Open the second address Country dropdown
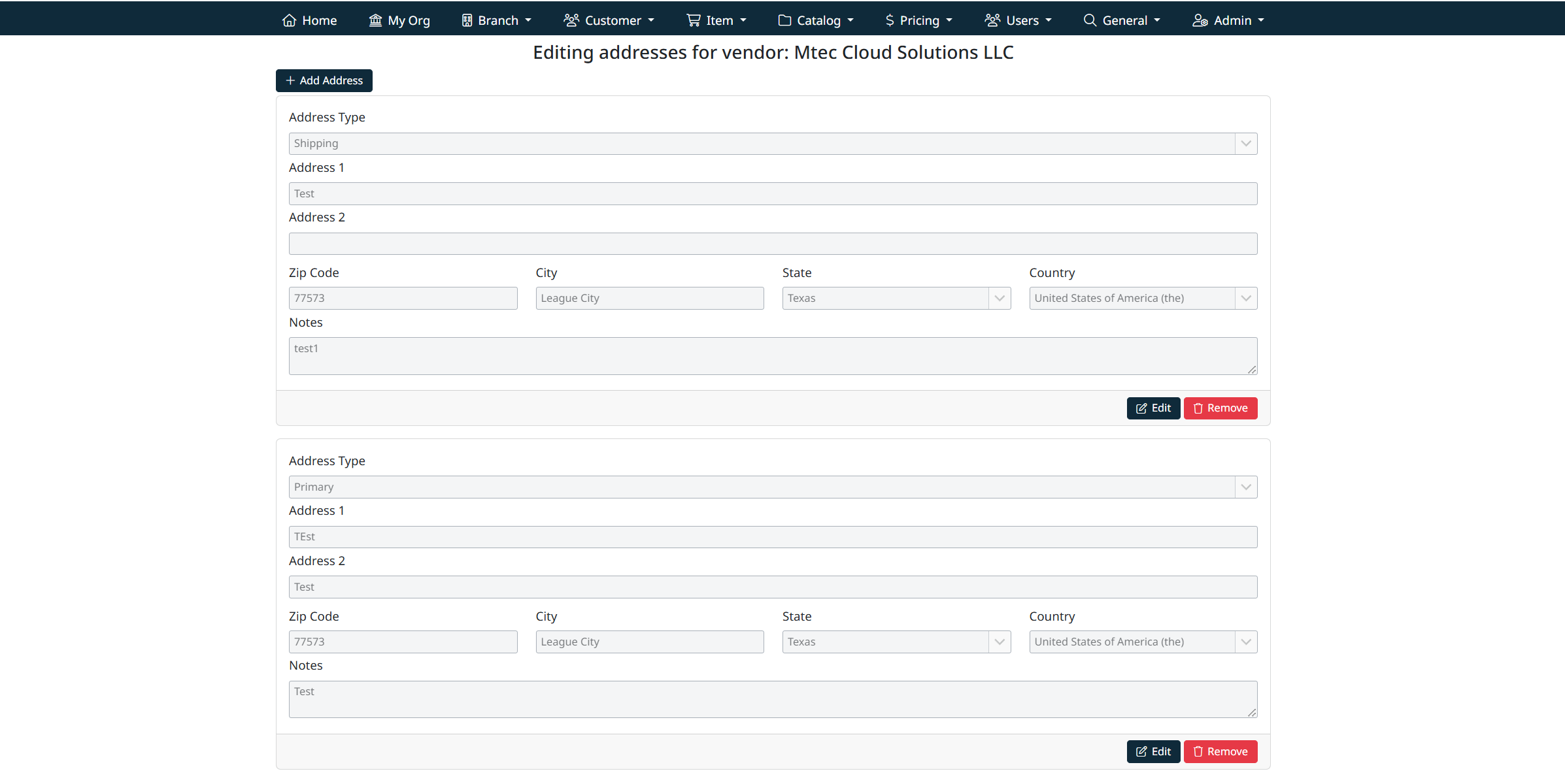The height and width of the screenshot is (784, 1565). (1245, 642)
